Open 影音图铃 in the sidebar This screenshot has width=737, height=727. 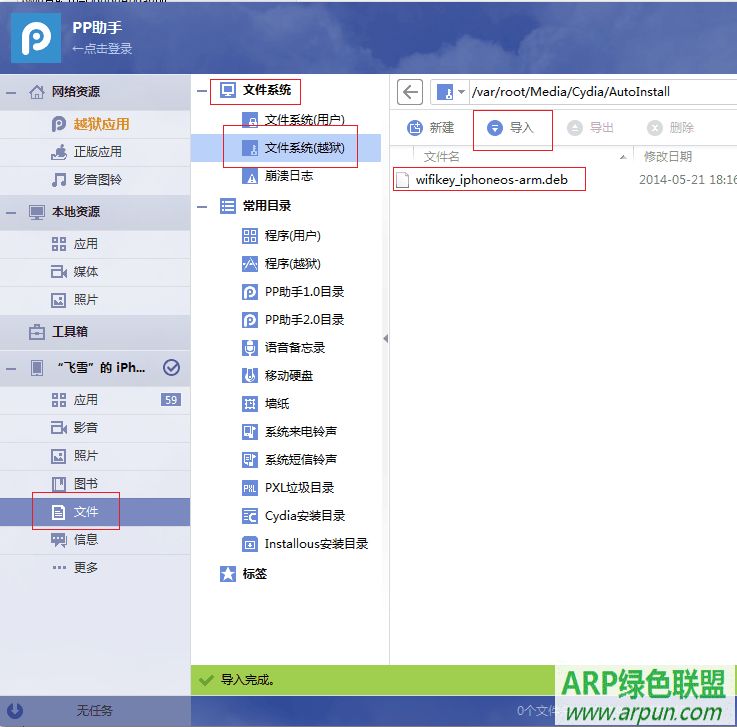tap(97, 180)
